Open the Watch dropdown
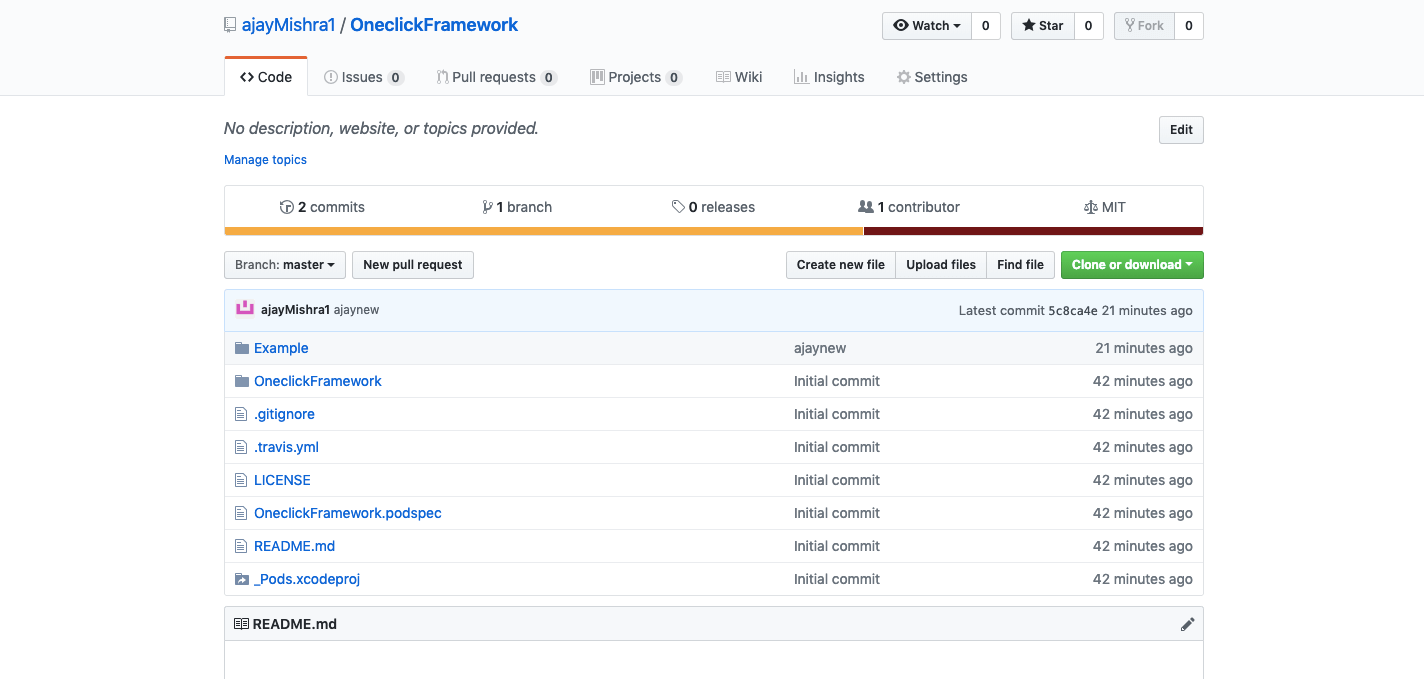Screen dimensions: 1424x679 (x=927, y=26)
